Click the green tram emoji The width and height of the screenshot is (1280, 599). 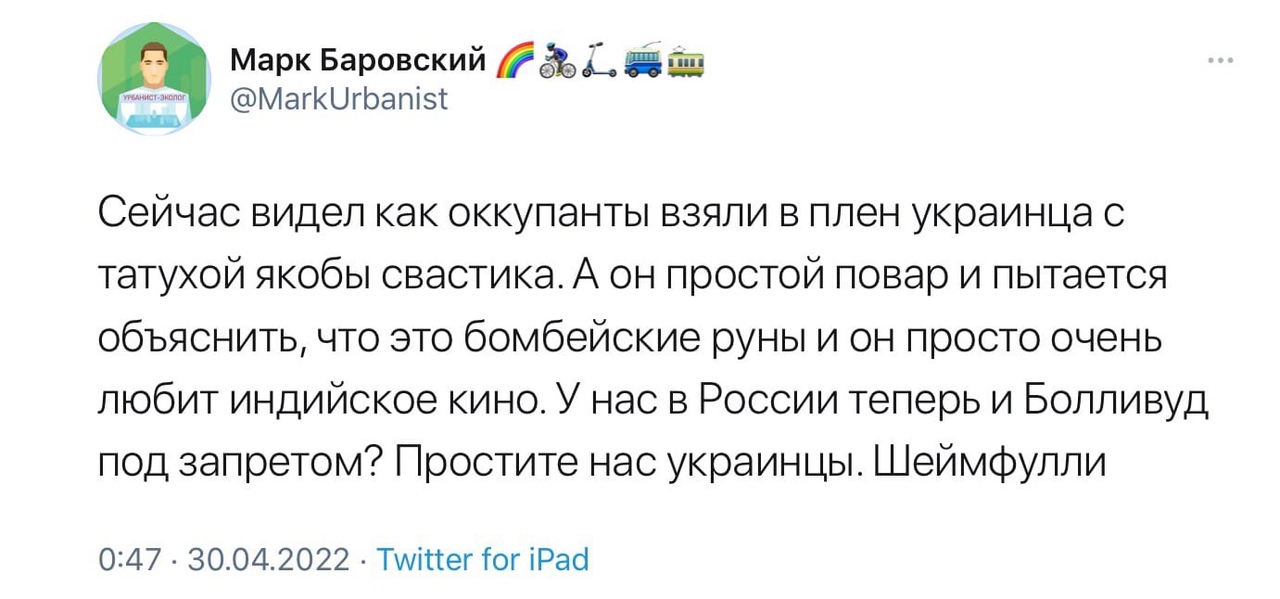pyautogui.click(x=686, y=62)
